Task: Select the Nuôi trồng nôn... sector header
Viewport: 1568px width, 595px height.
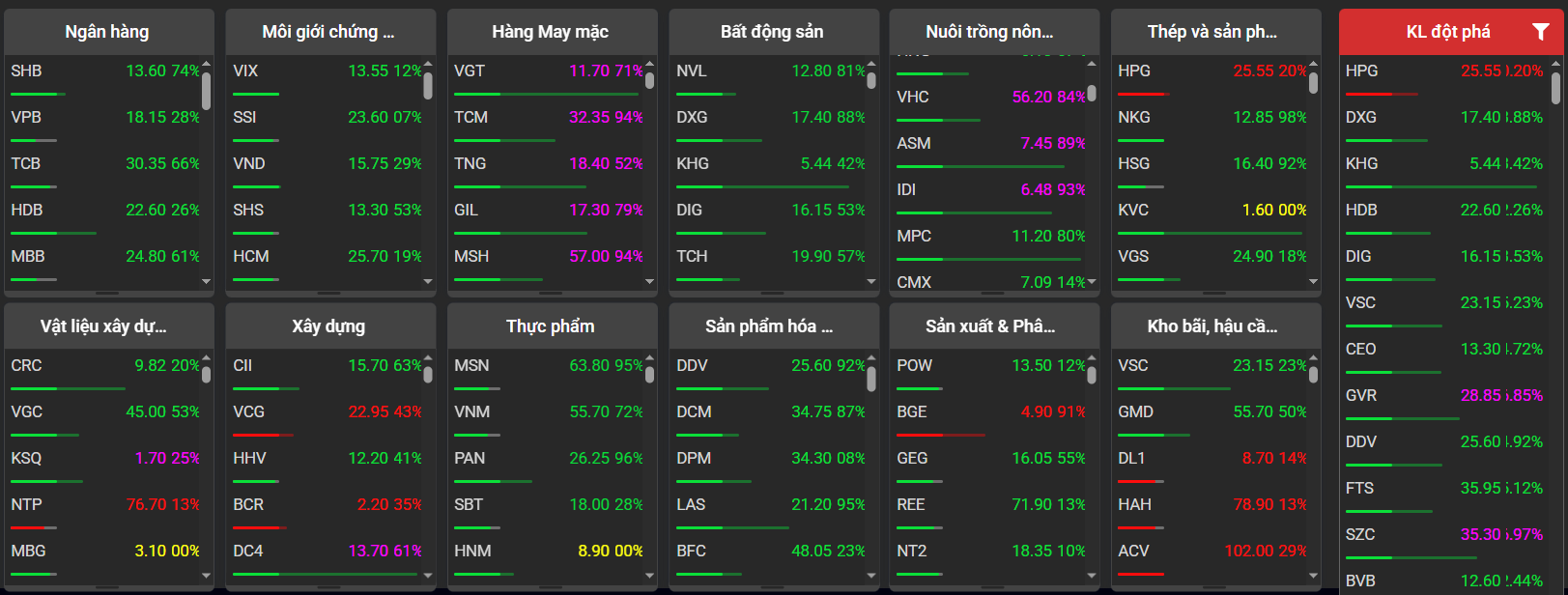Action: [x=994, y=32]
